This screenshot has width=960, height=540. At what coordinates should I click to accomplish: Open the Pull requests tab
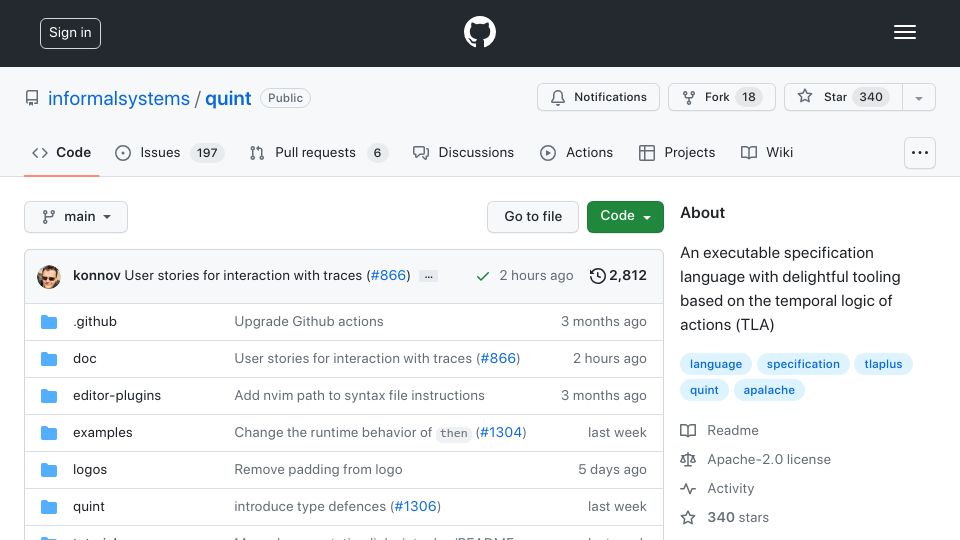(x=318, y=152)
